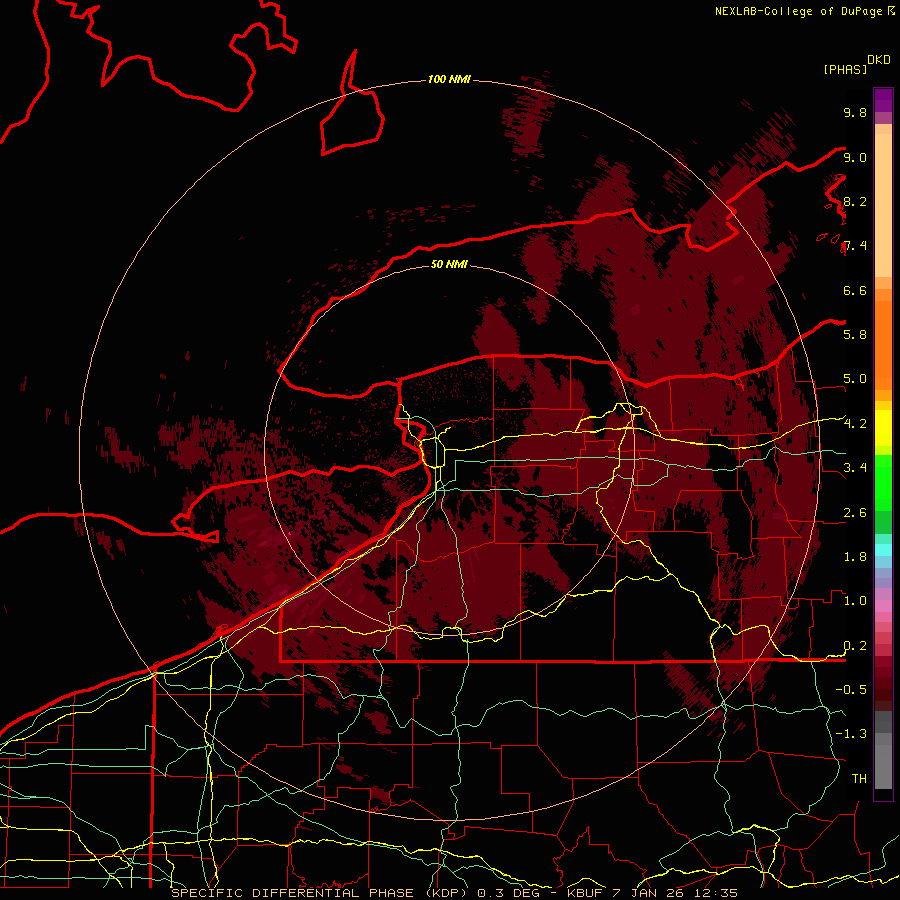Click the [PHAS] units label
This screenshot has width=900, height=900.
(x=845, y=69)
